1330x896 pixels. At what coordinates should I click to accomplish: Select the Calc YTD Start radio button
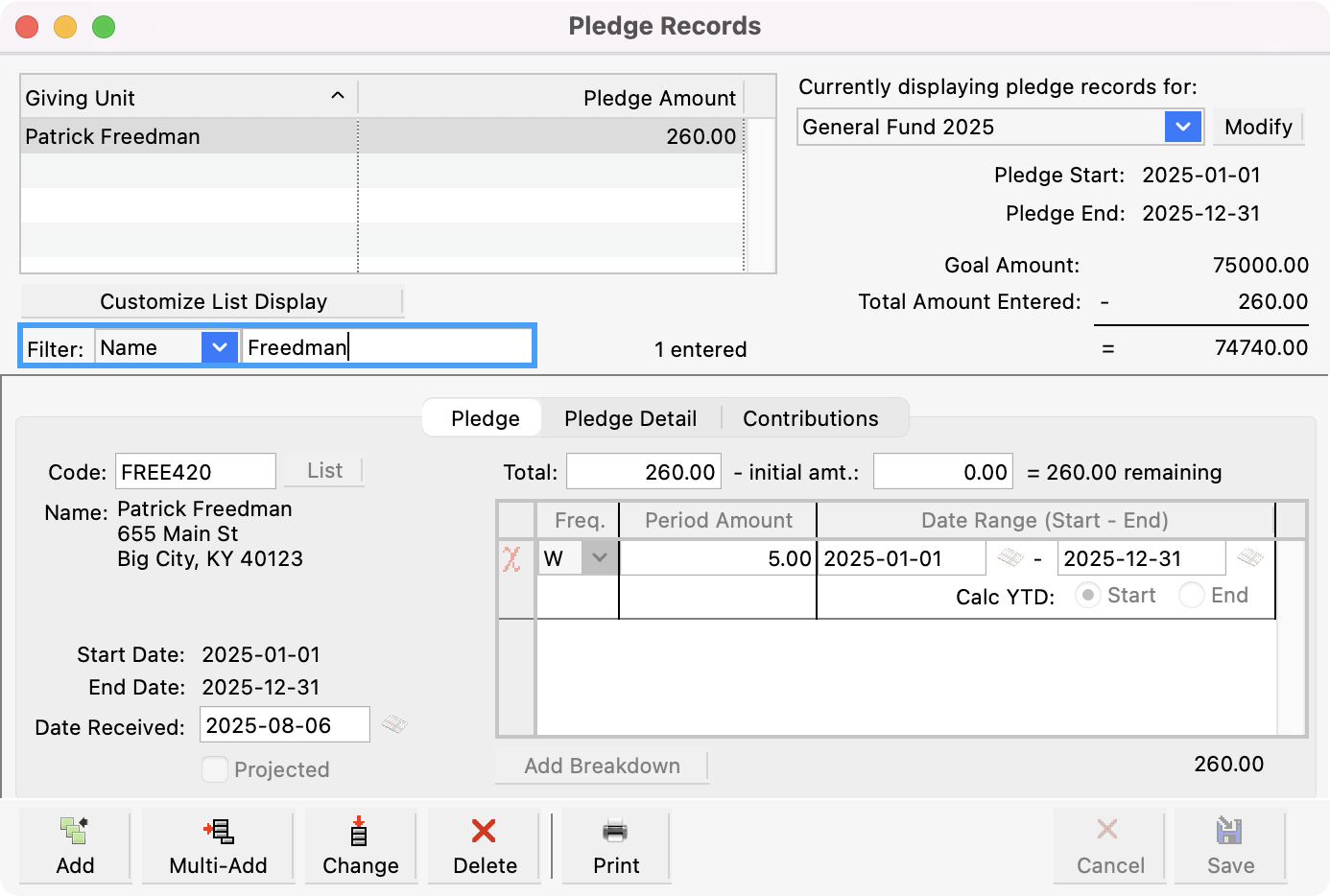coord(1089,595)
